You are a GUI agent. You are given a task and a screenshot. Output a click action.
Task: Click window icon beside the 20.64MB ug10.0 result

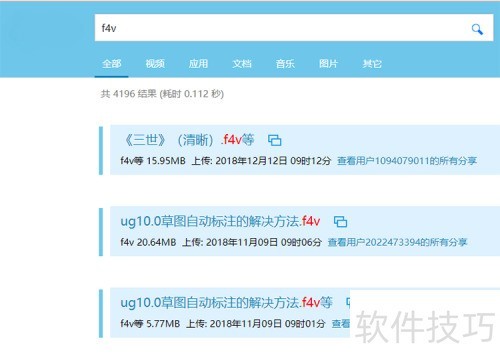340,222
